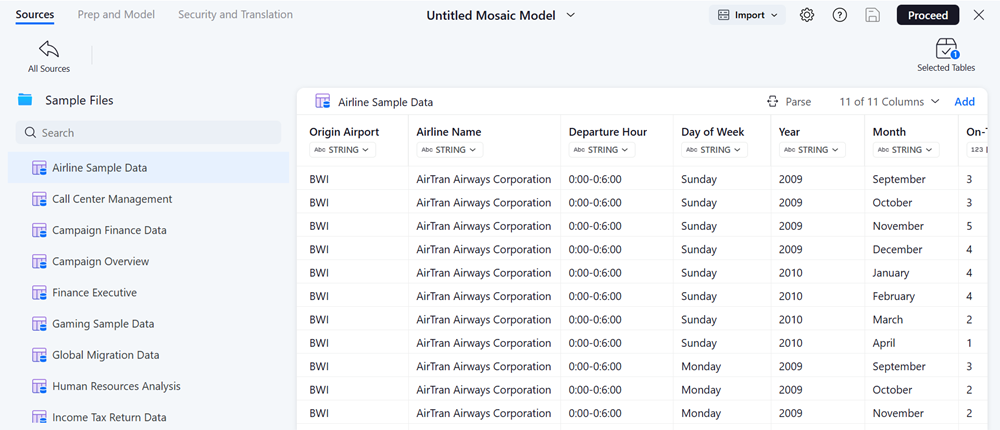Click the All Sources back arrow icon
The image size is (1000, 430).
[48, 49]
